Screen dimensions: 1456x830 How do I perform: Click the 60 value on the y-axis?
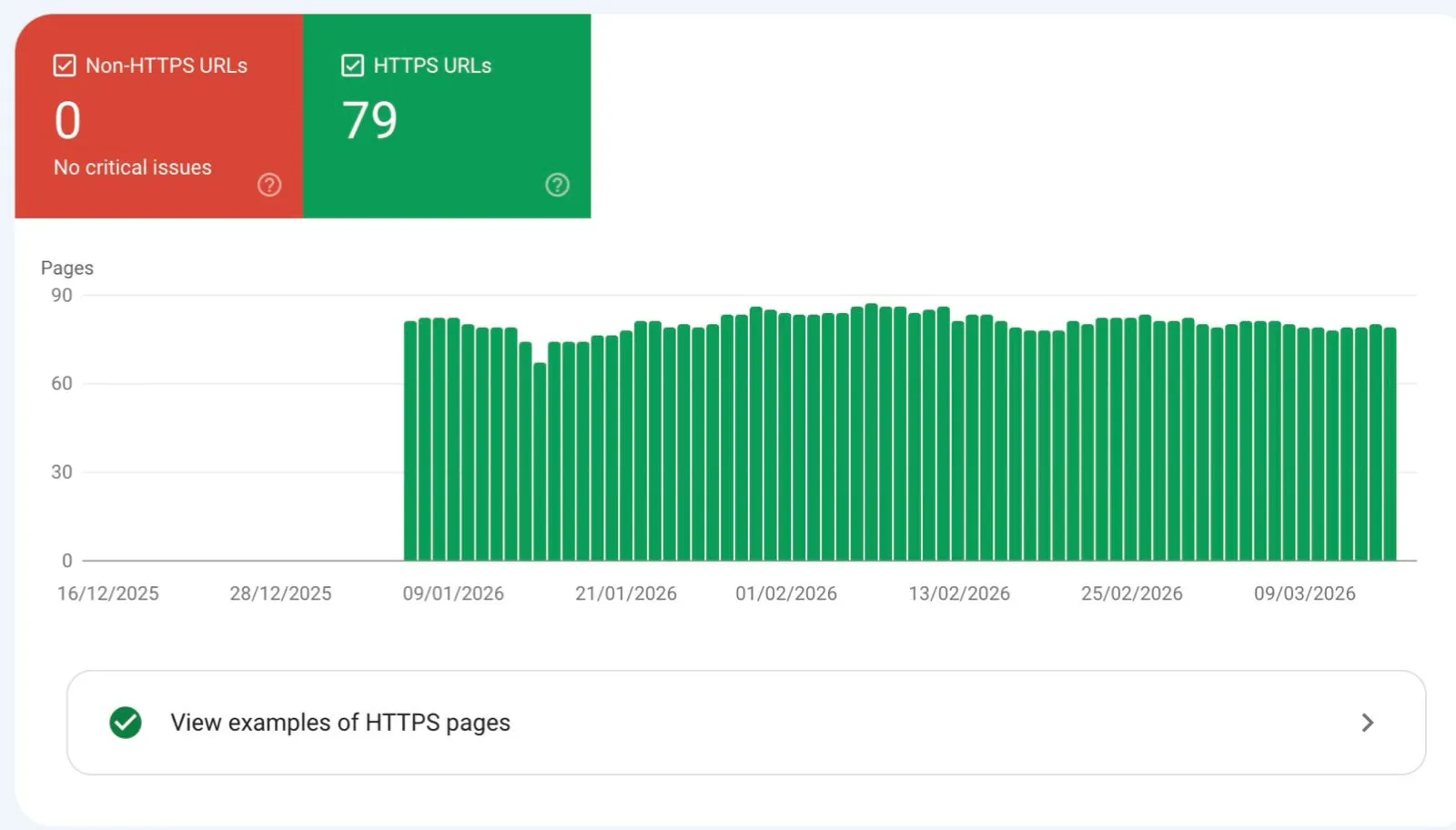62,383
